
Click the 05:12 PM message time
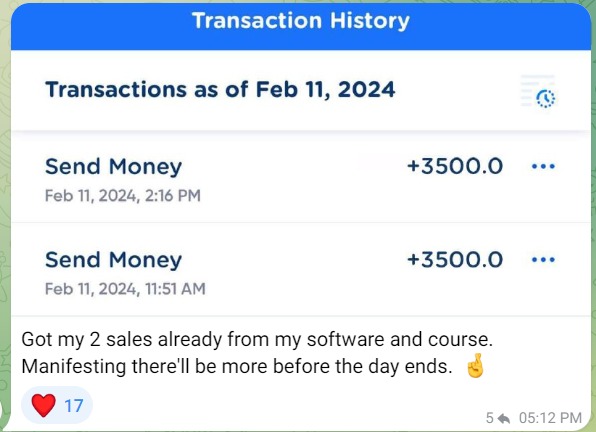coord(550,418)
